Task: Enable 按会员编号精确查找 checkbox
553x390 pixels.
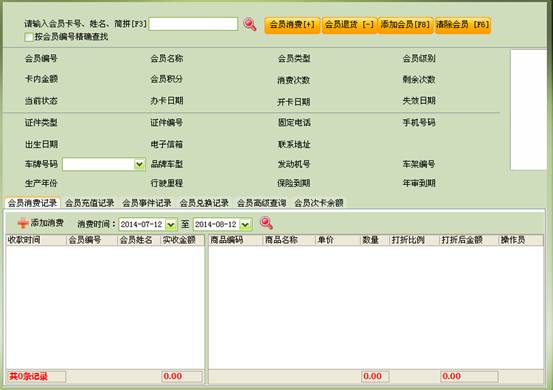Action: click(29, 37)
